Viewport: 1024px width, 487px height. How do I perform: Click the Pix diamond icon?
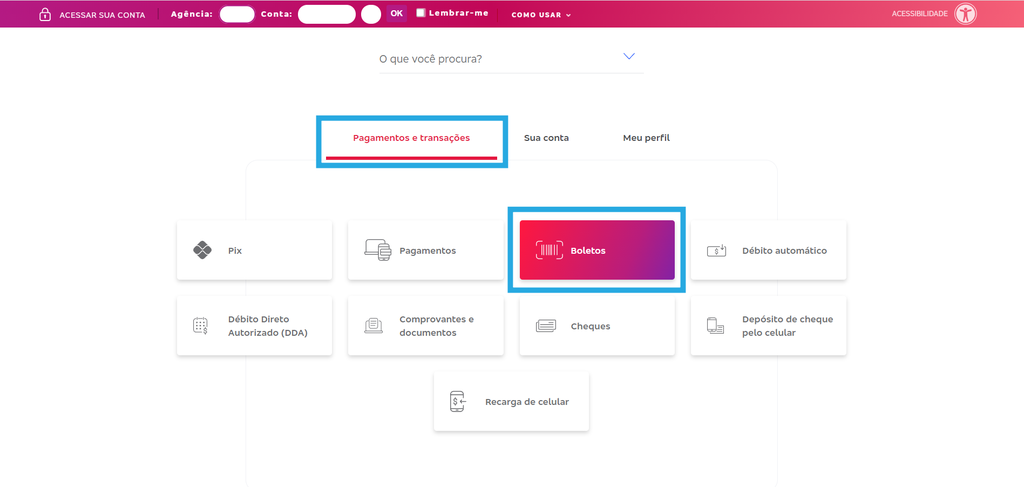(x=202, y=250)
